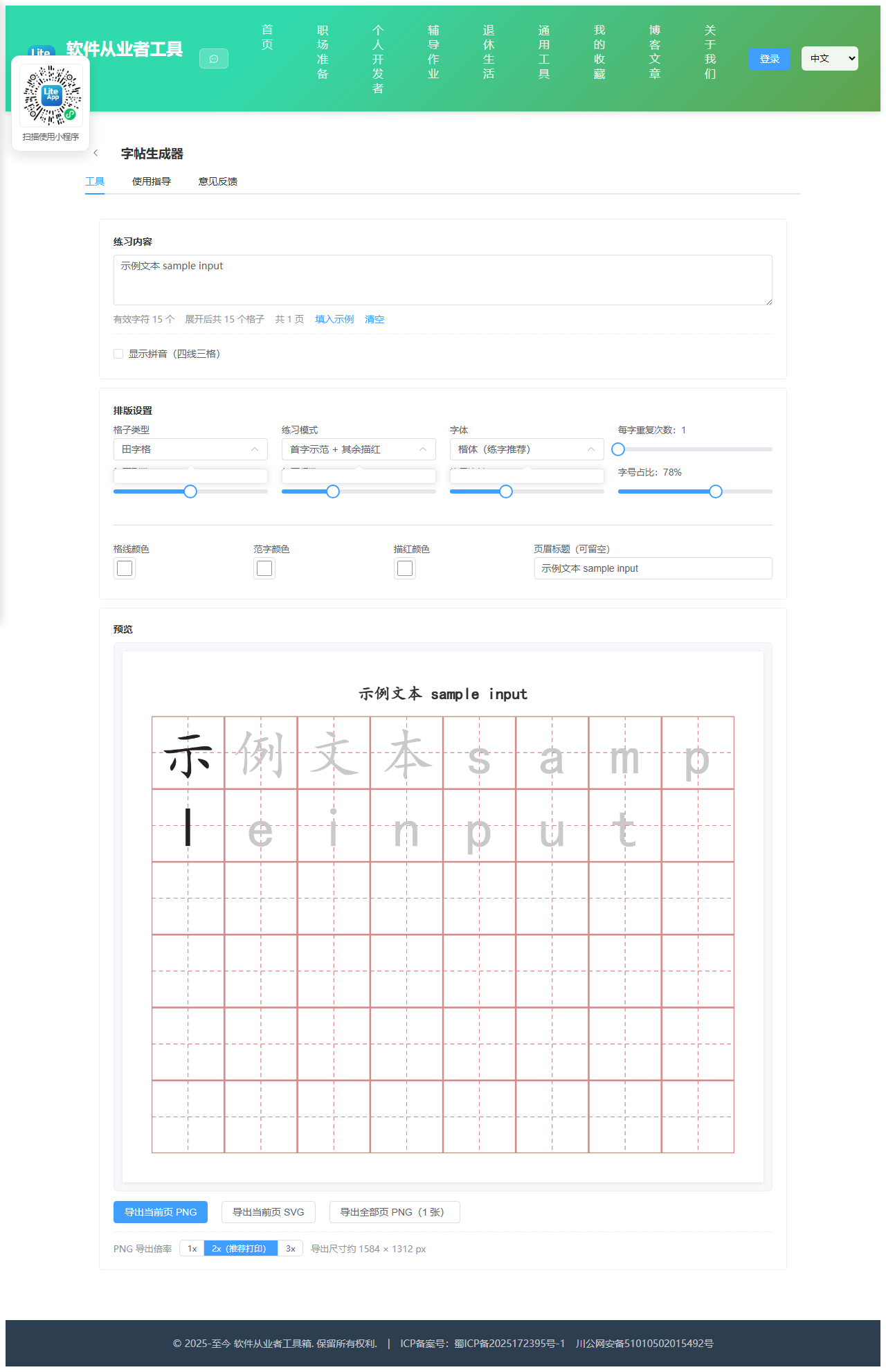
Task: Select the 1x PNG export scale
Action: pos(192,1249)
